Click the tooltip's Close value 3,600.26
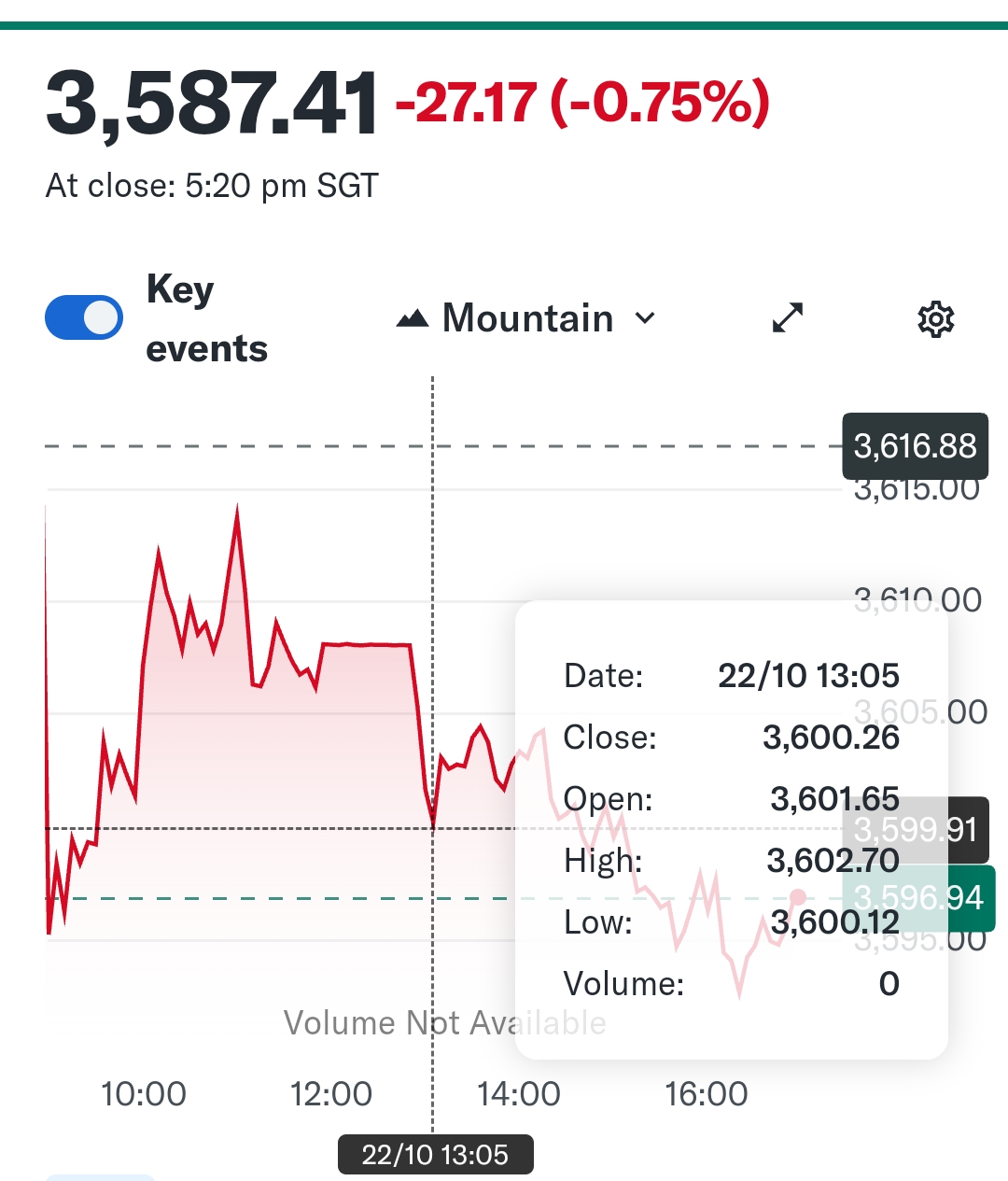The image size is (1008, 1181). click(x=831, y=738)
